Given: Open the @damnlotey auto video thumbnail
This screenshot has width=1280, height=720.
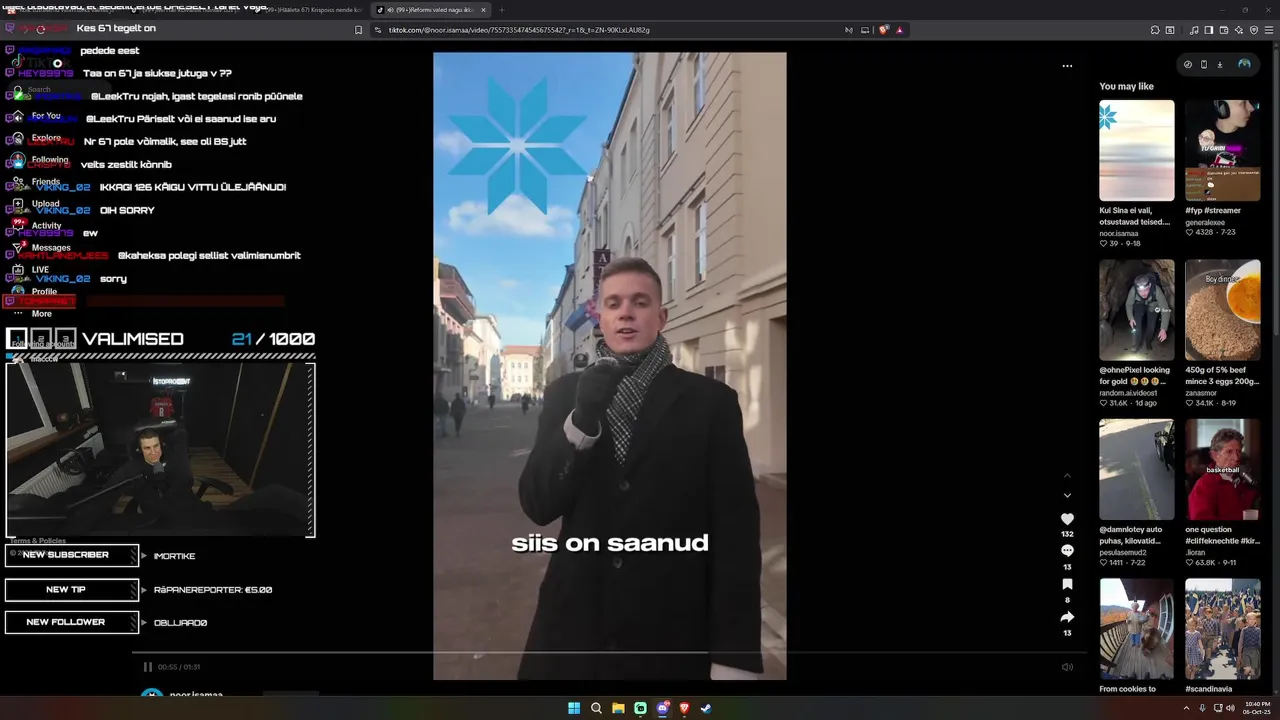Looking at the screenshot, I should point(1137,469).
